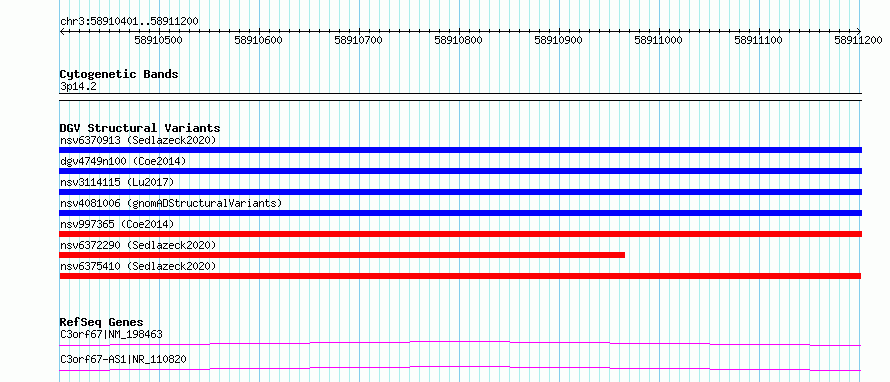
Task: Click ruler position 58911100
Action: [x=758, y=40]
